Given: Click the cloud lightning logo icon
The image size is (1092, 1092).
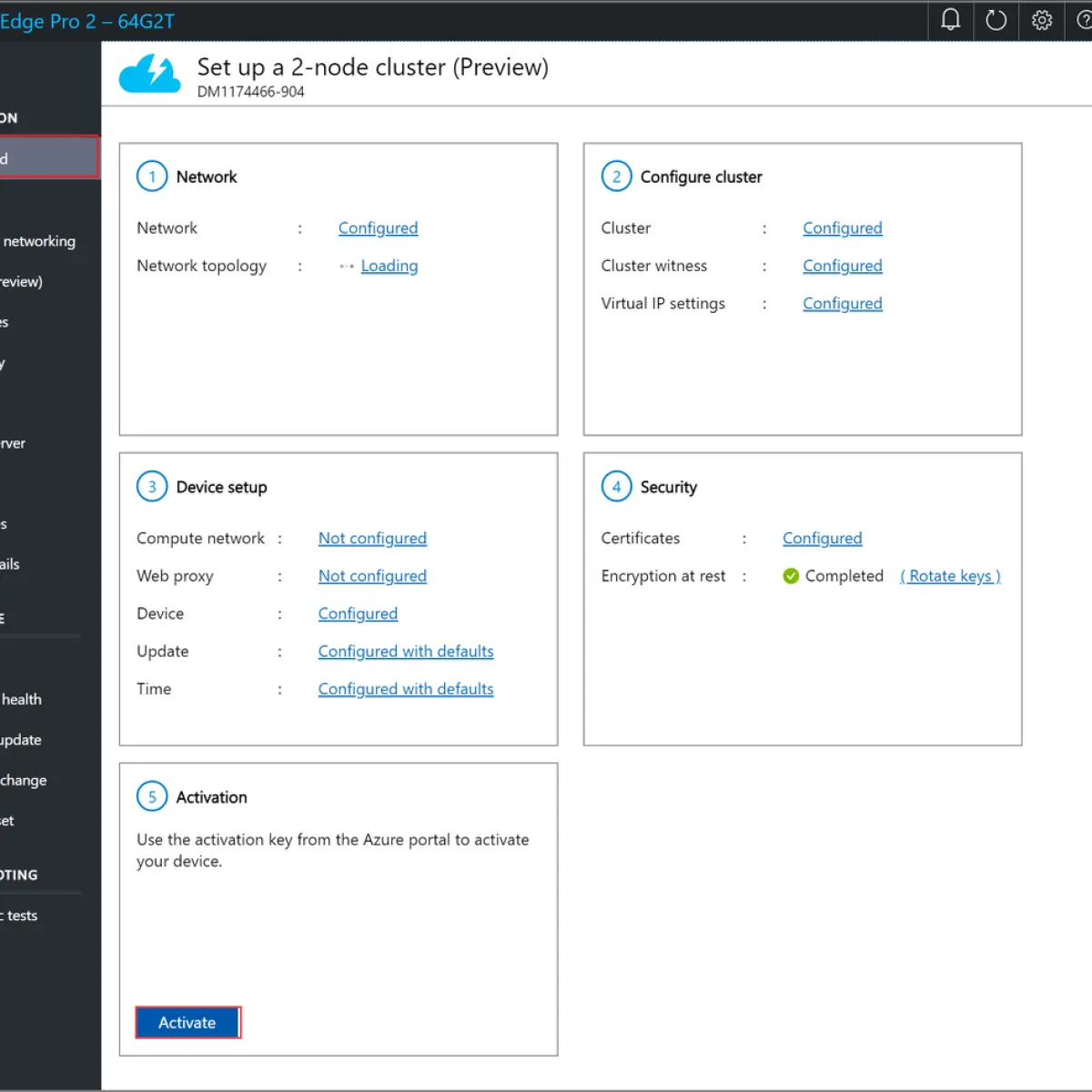Looking at the screenshot, I should 150,73.
